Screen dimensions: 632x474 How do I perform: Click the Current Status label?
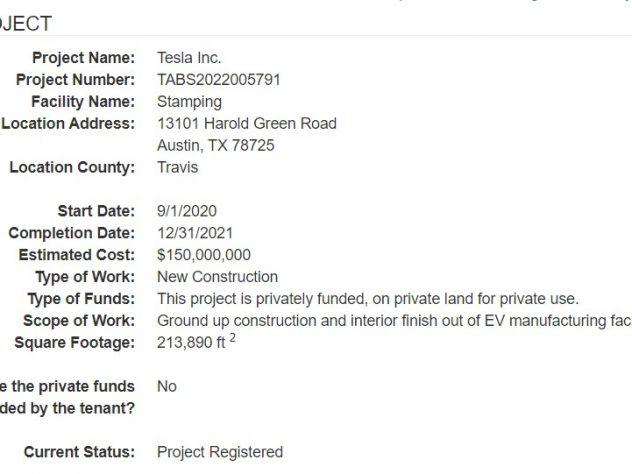click(x=79, y=452)
